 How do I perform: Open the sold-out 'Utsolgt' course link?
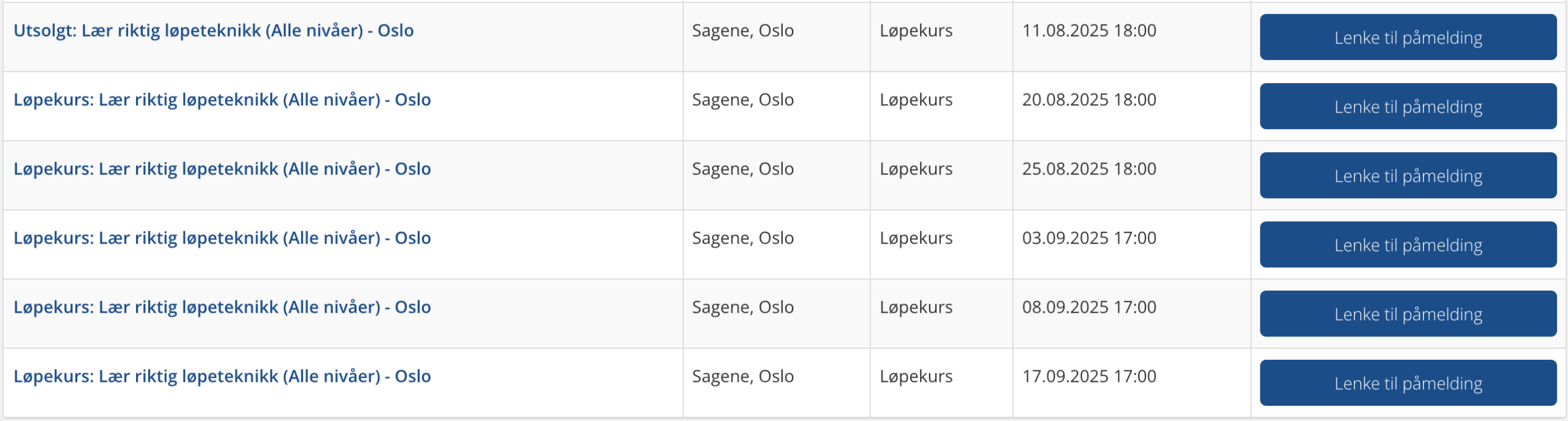(x=214, y=31)
